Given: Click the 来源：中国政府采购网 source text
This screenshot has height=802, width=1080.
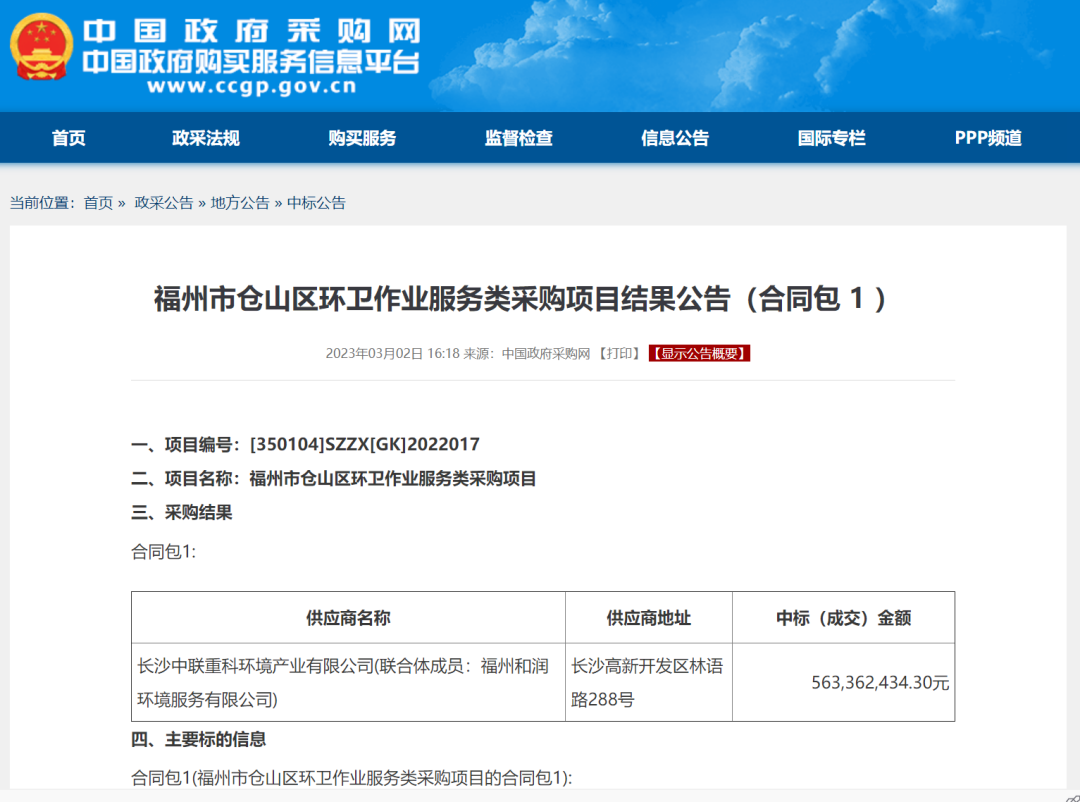Looking at the screenshot, I should [x=527, y=353].
